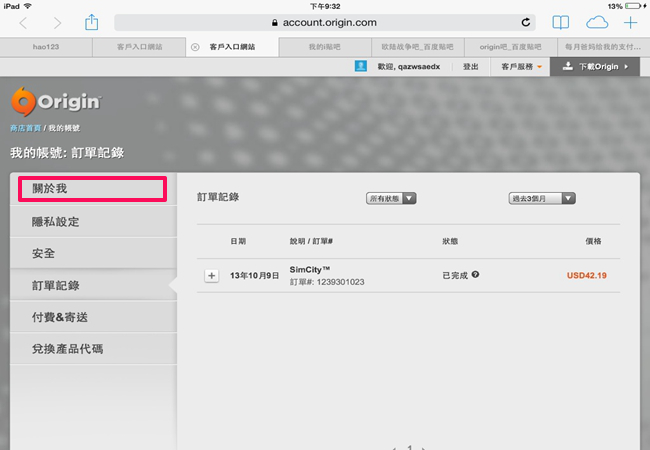Open the 過去3個月 date range dropdown
Viewport: 650px width, 450px height.
pyautogui.click(x=542, y=198)
